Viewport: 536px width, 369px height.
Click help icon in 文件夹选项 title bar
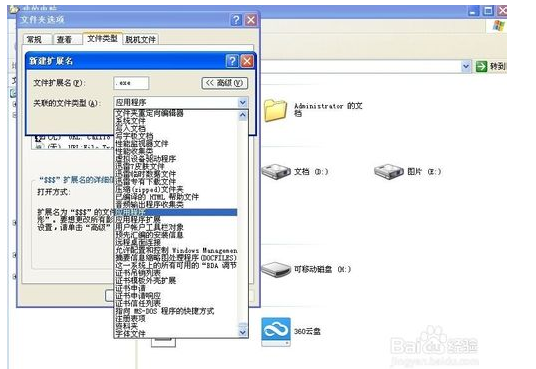point(236,20)
